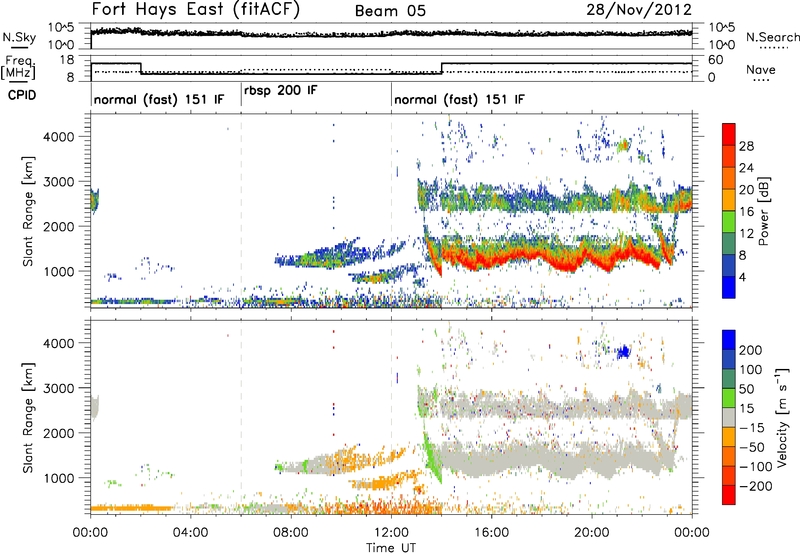Click the 'Fort Hays East (fitACF)' title
Image resolution: width=800 pixels, height=554 pixels.
click(195, 9)
